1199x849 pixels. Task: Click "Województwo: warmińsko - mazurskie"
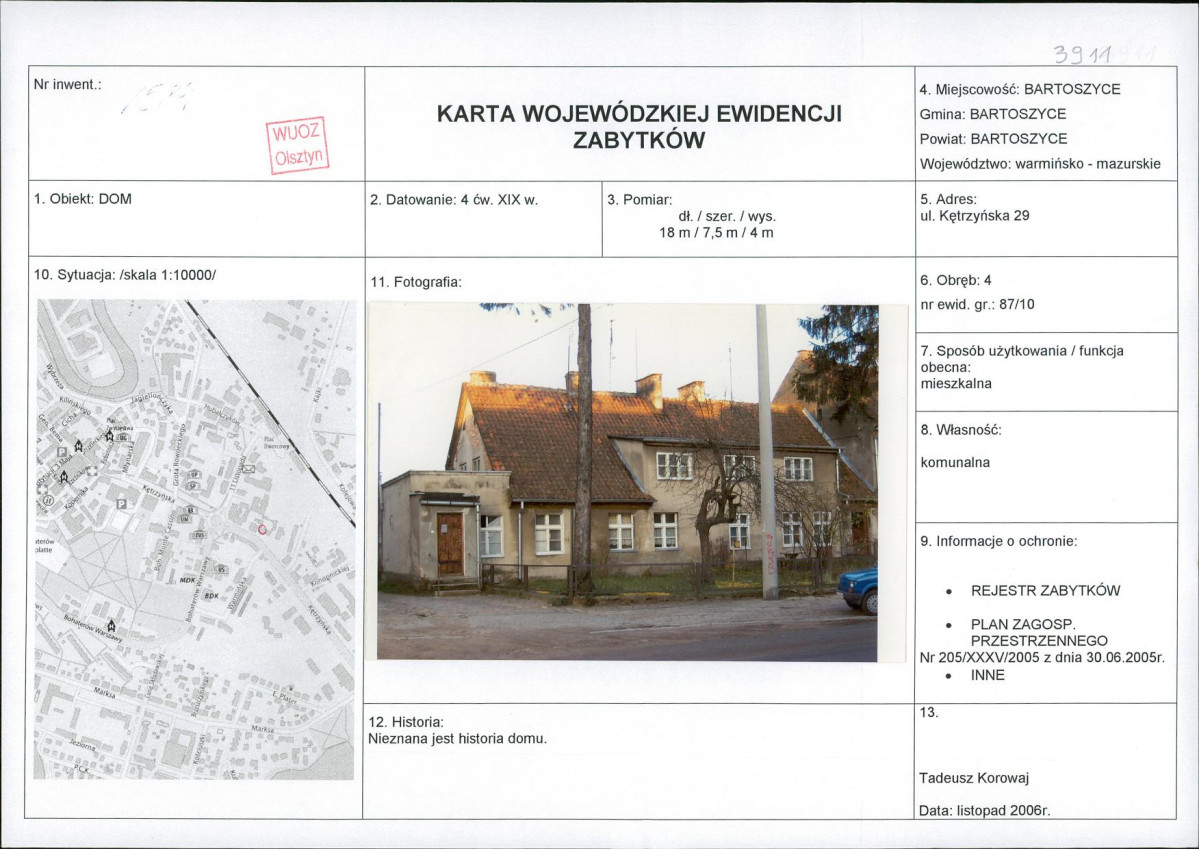(1040, 164)
